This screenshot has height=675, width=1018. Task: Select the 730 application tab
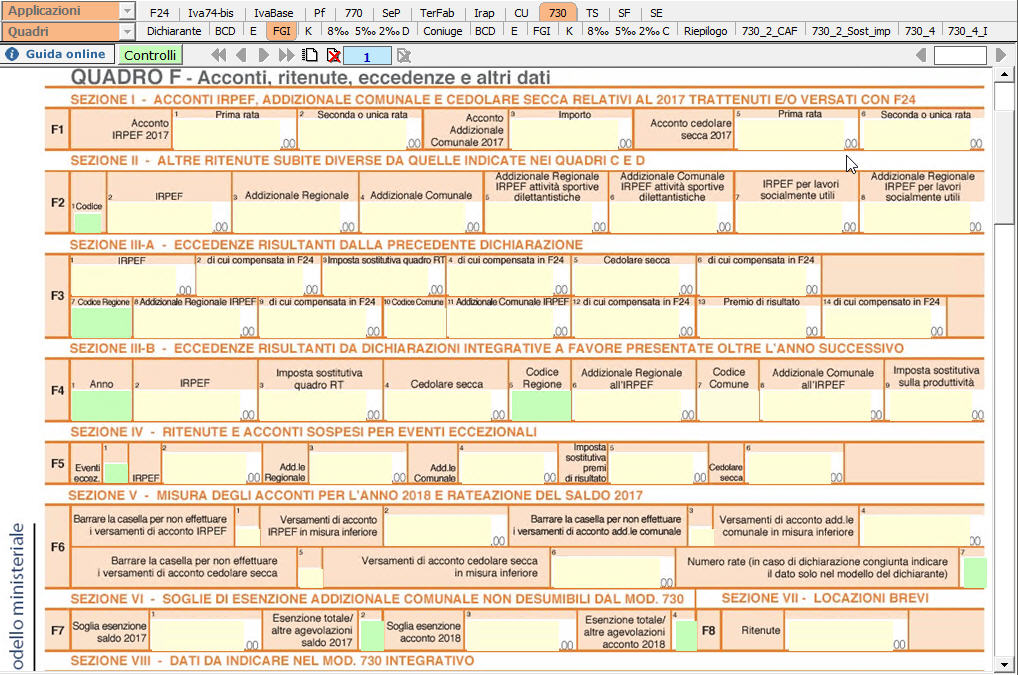(x=558, y=12)
